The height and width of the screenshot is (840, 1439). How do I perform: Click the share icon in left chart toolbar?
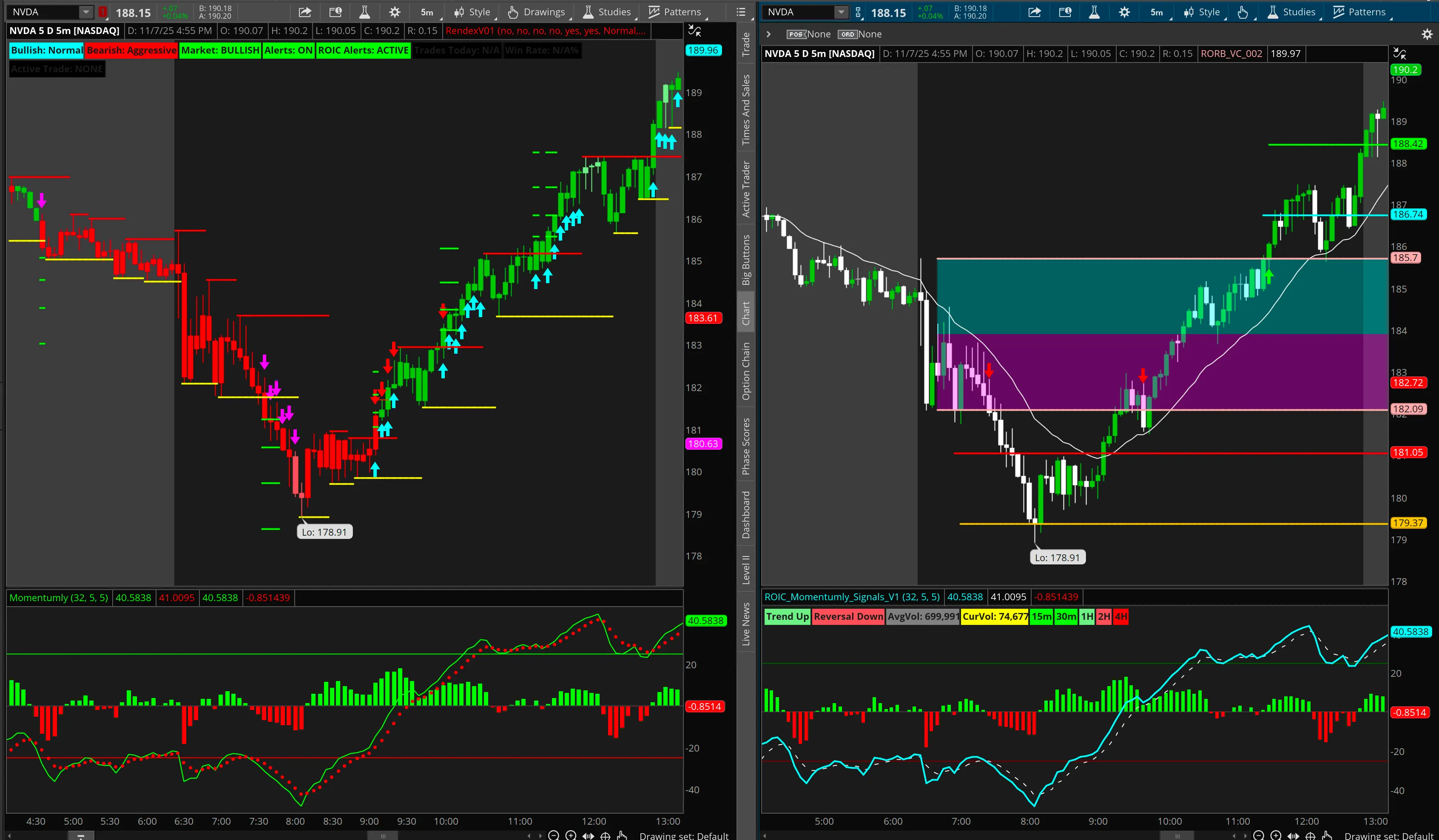[305, 12]
